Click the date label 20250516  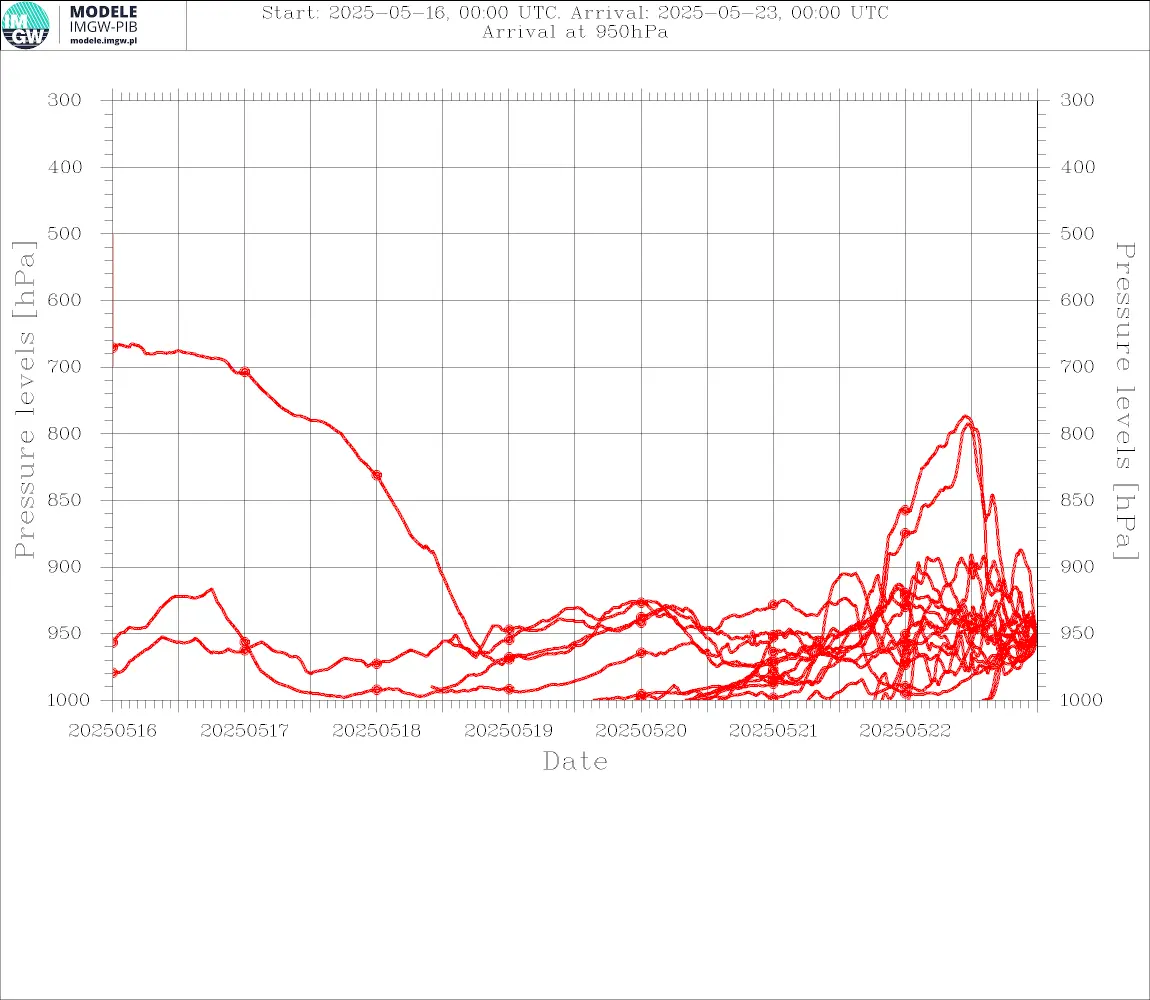click(x=112, y=731)
